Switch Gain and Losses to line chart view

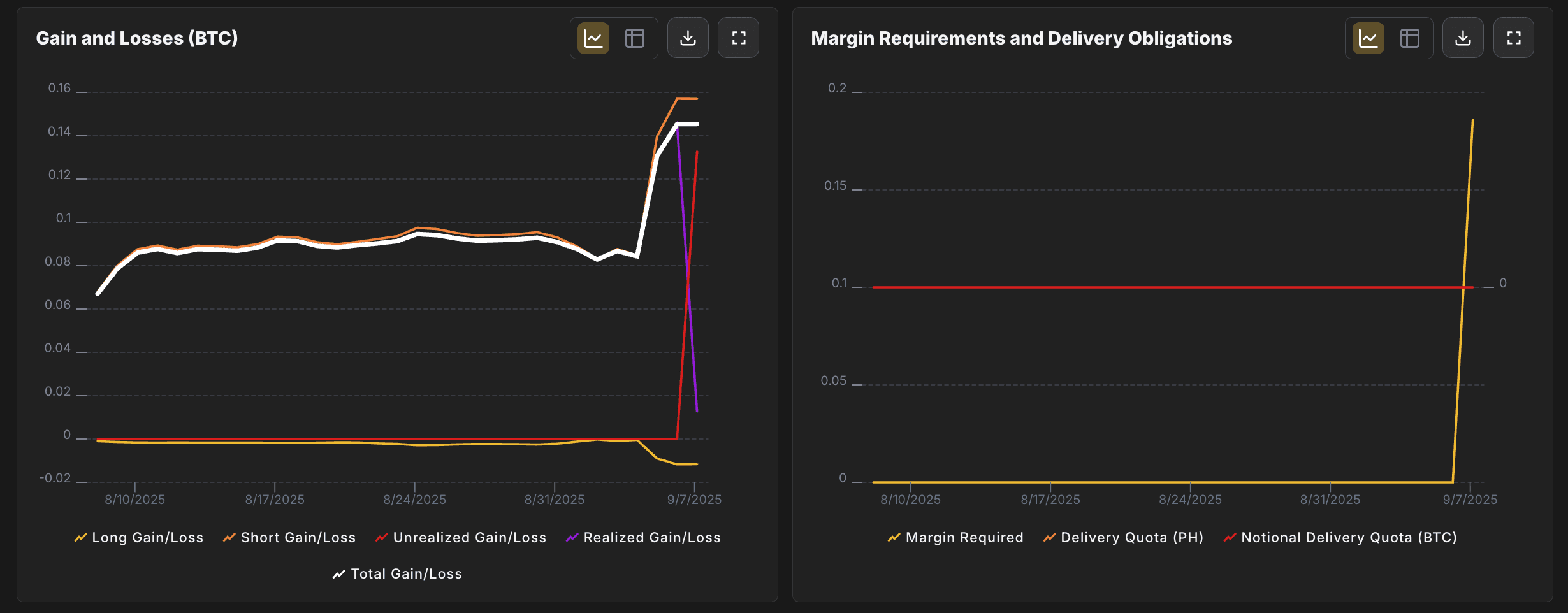592,38
